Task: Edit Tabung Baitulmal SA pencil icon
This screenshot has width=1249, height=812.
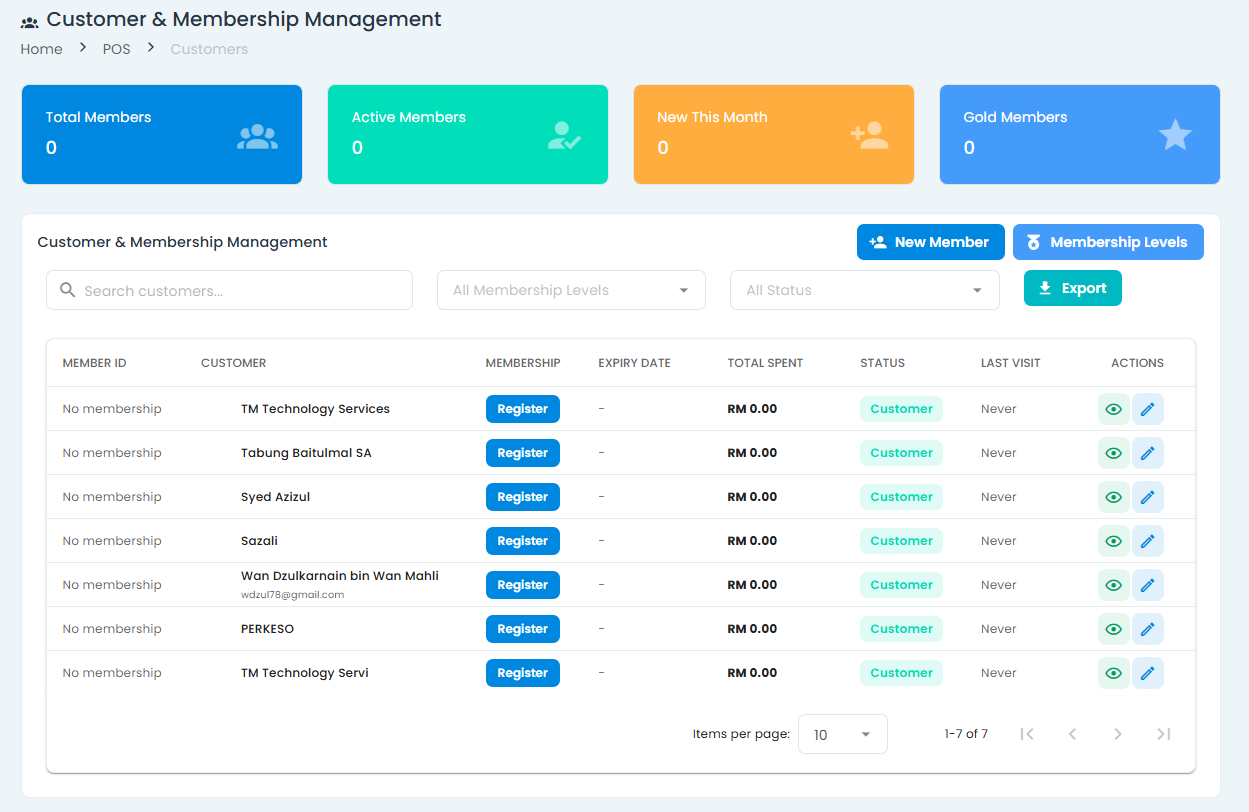Action: pyautogui.click(x=1147, y=453)
